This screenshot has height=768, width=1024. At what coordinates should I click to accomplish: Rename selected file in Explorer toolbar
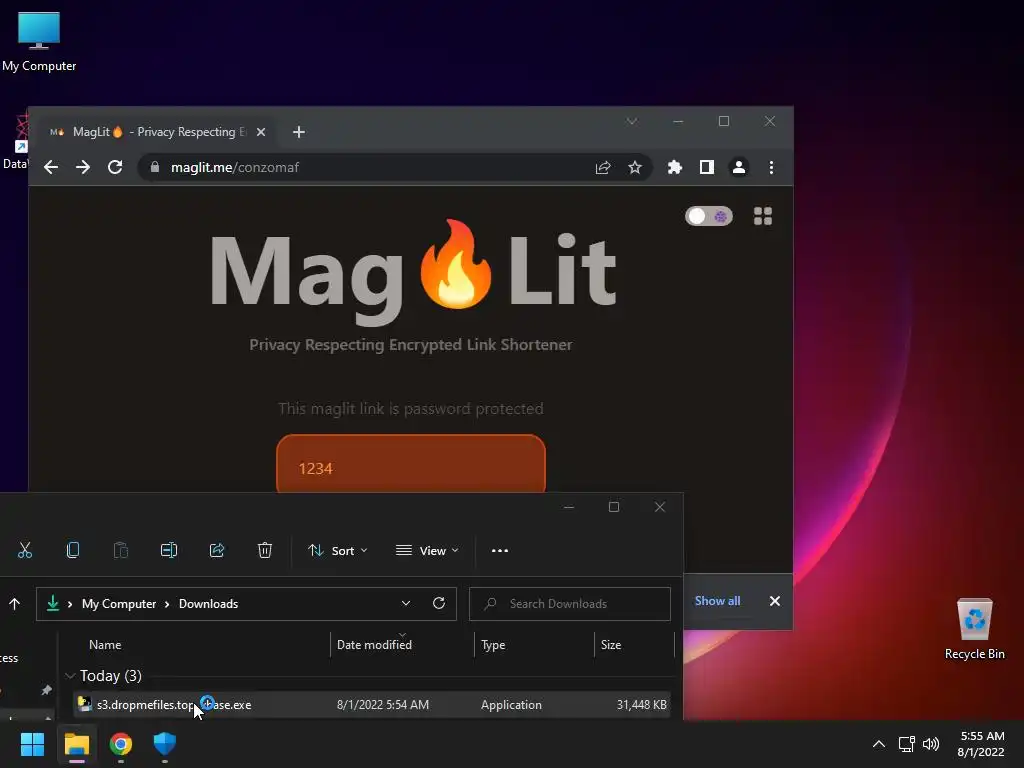(x=168, y=551)
